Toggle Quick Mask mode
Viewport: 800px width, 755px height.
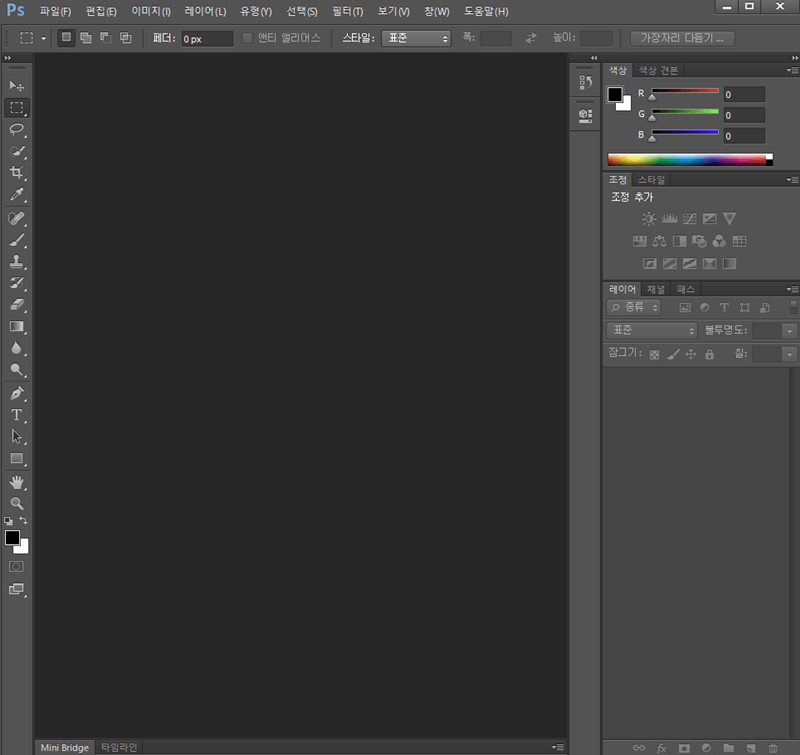[x=16, y=566]
